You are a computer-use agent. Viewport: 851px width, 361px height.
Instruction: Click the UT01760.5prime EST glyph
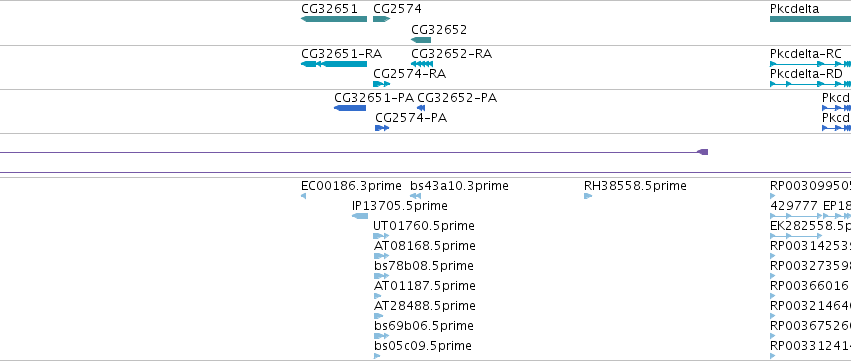(x=381, y=236)
